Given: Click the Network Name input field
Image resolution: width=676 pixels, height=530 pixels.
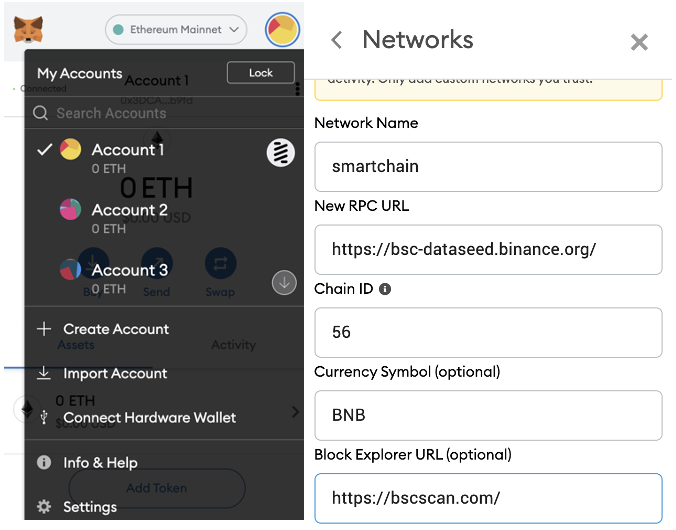Looking at the screenshot, I should click(488, 166).
